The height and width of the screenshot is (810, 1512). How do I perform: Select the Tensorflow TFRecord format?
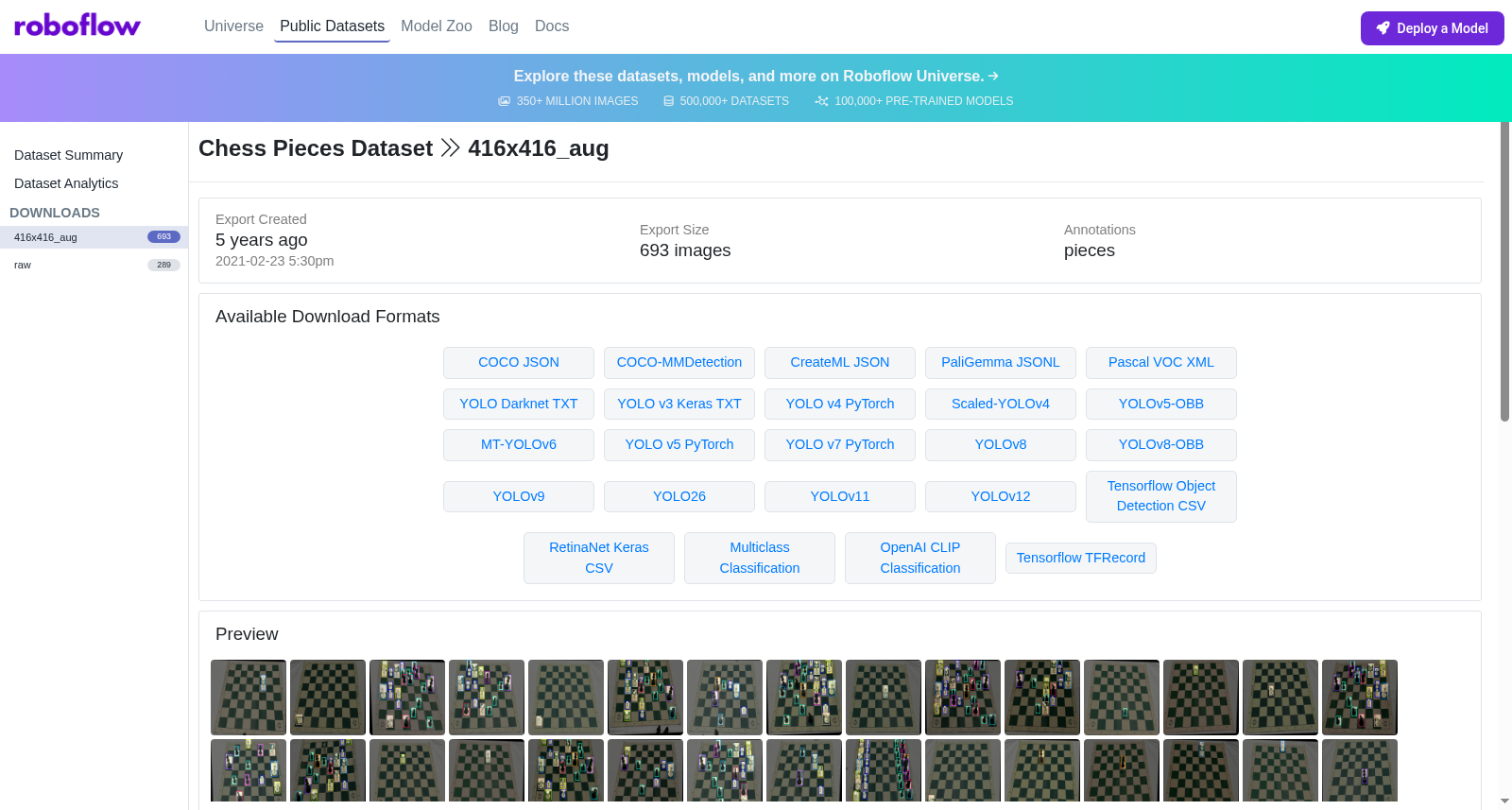point(1081,558)
